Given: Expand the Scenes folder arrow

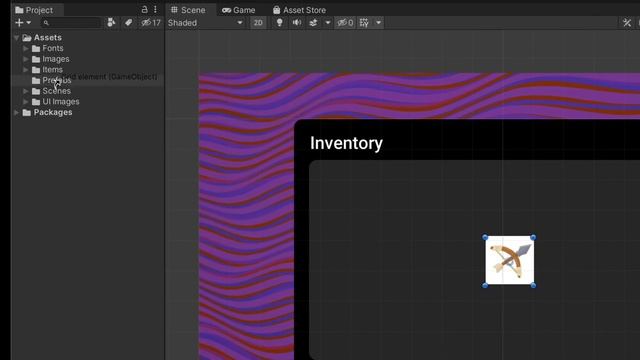Looking at the screenshot, I should (x=26, y=91).
